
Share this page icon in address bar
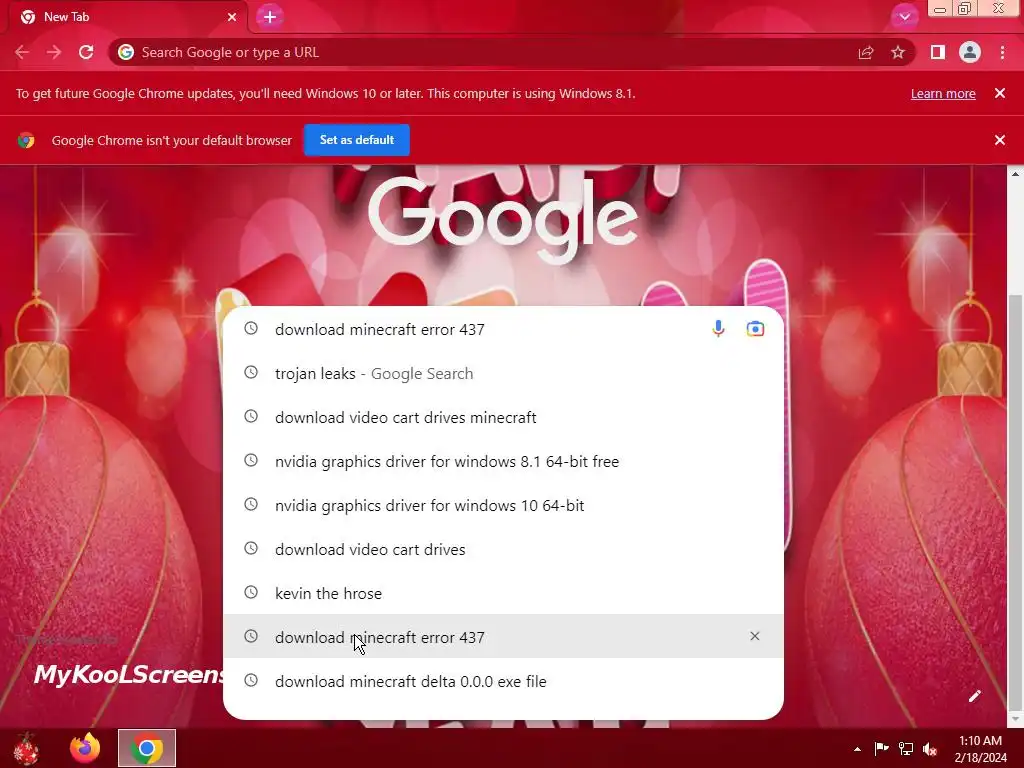(866, 52)
